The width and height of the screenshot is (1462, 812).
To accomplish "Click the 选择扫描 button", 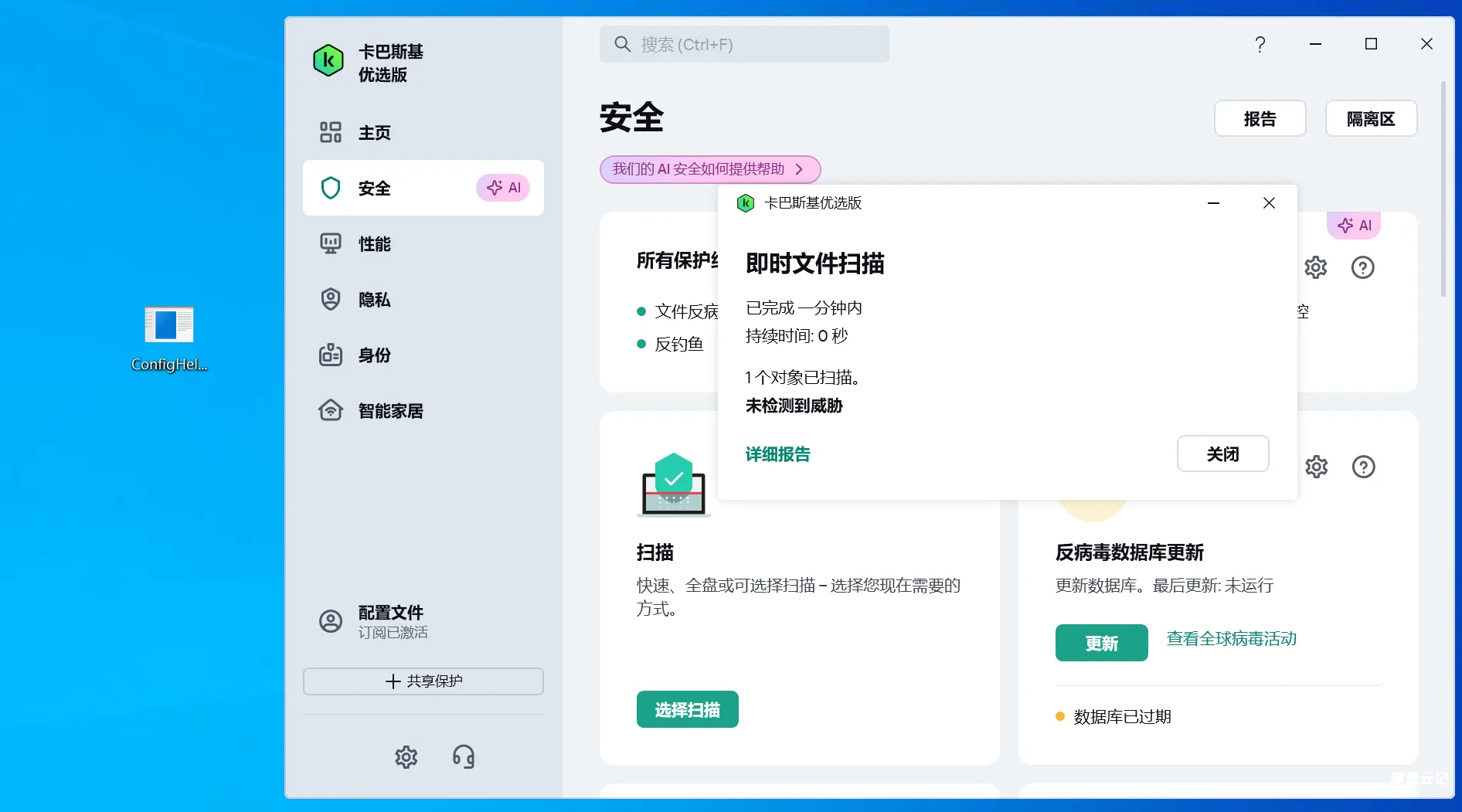I will pos(687,709).
